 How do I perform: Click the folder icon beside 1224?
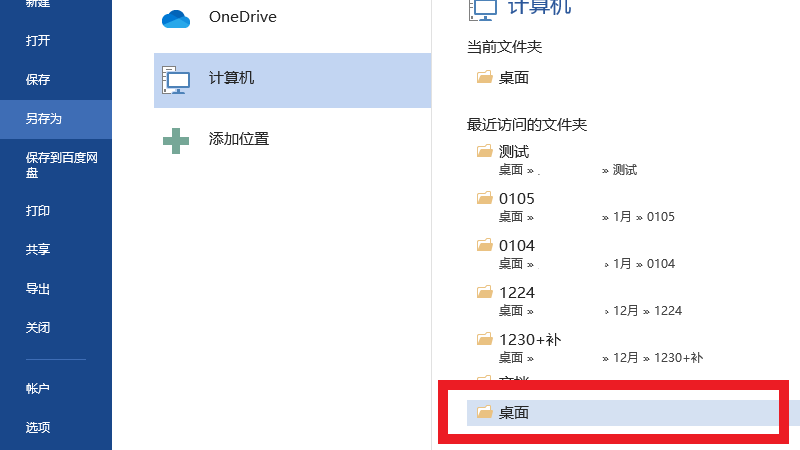(485, 293)
